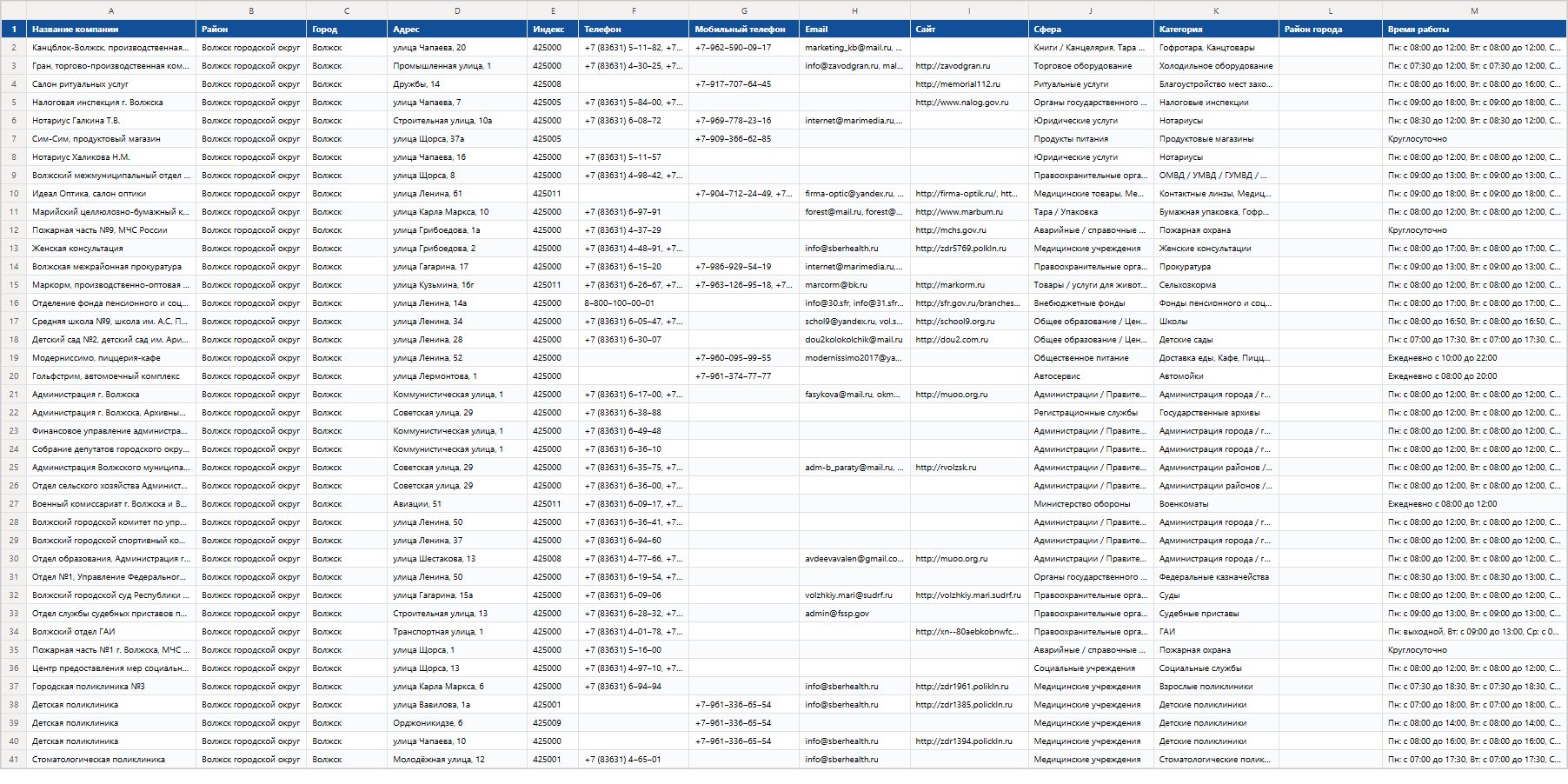1568x784 pixels.
Task: Open link 'http://markorm.ru'
Action: [950, 284]
